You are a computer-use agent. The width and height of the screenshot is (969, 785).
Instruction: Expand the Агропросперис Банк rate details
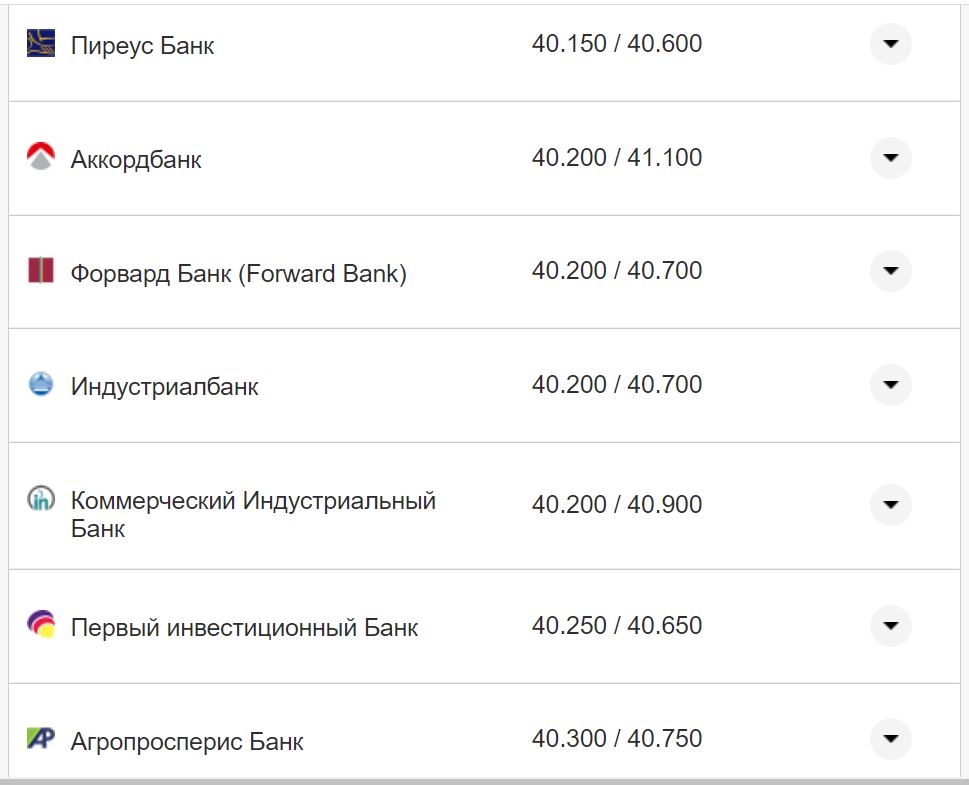[x=889, y=738]
